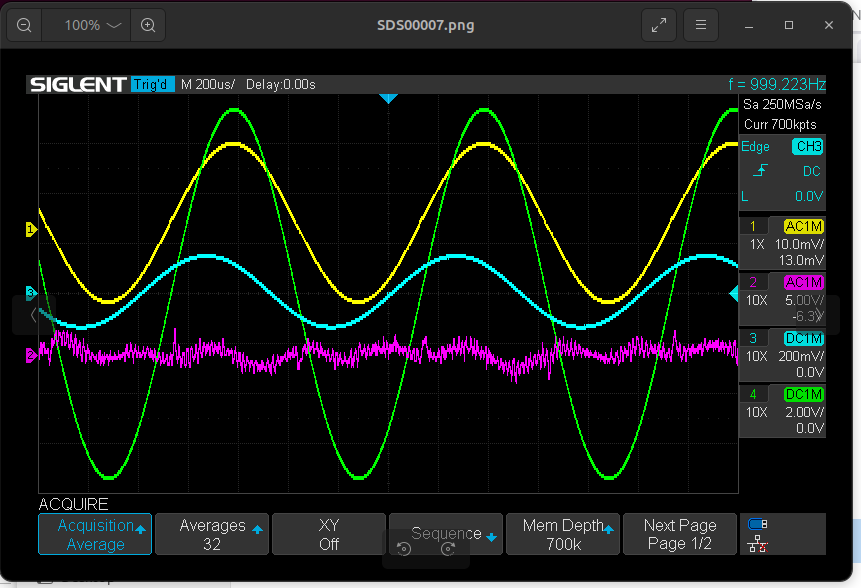The image size is (861, 588).
Task: Maximize the image viewer window
Action: pos(789,25)
